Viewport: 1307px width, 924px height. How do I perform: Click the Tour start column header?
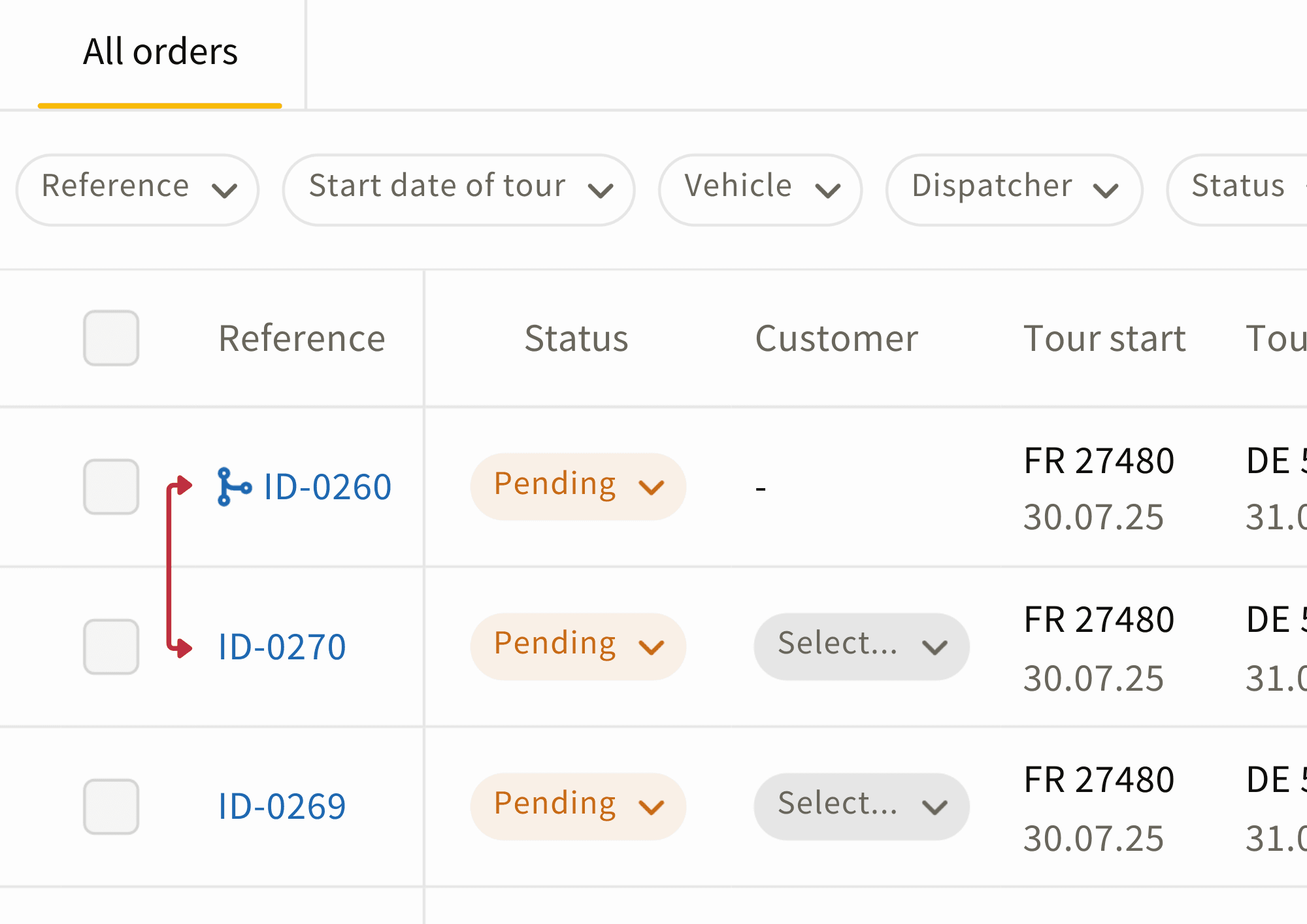1104,338
